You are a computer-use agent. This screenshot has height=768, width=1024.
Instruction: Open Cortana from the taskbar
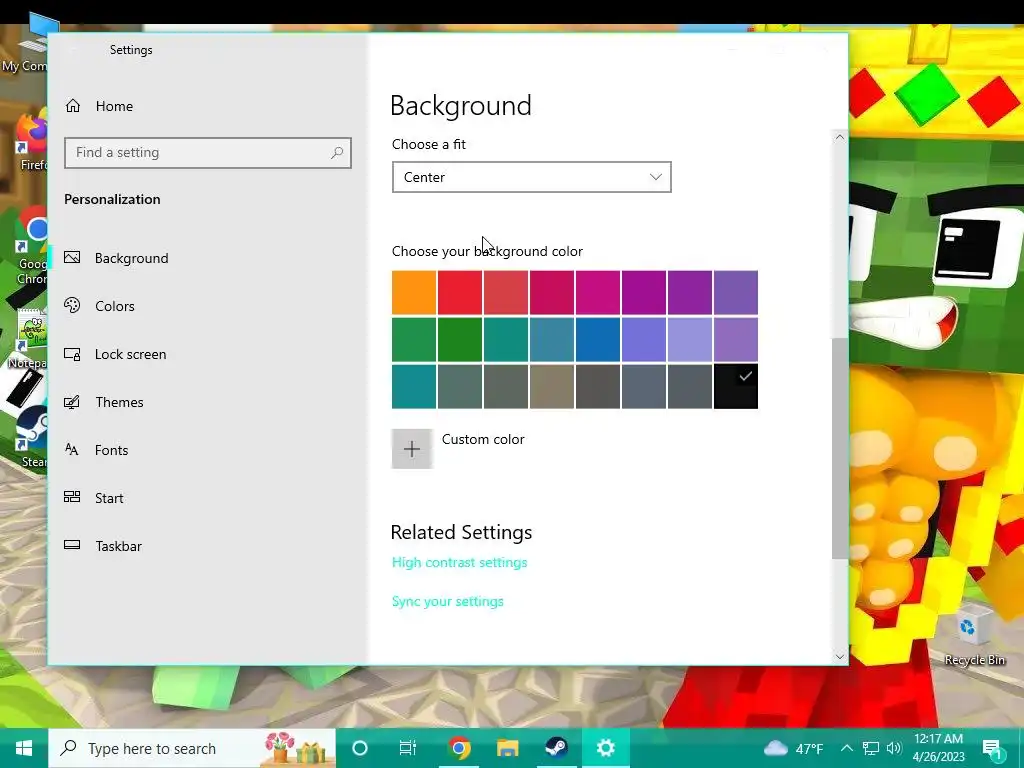(x=360, y=748)
